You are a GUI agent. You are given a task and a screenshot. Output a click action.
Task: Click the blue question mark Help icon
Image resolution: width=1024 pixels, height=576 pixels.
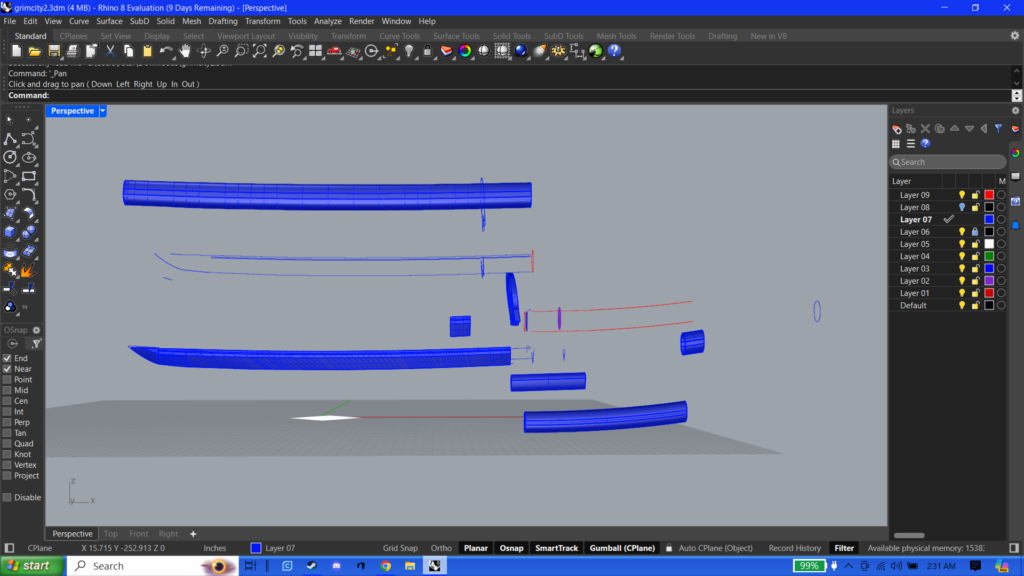tap(615, 51)
